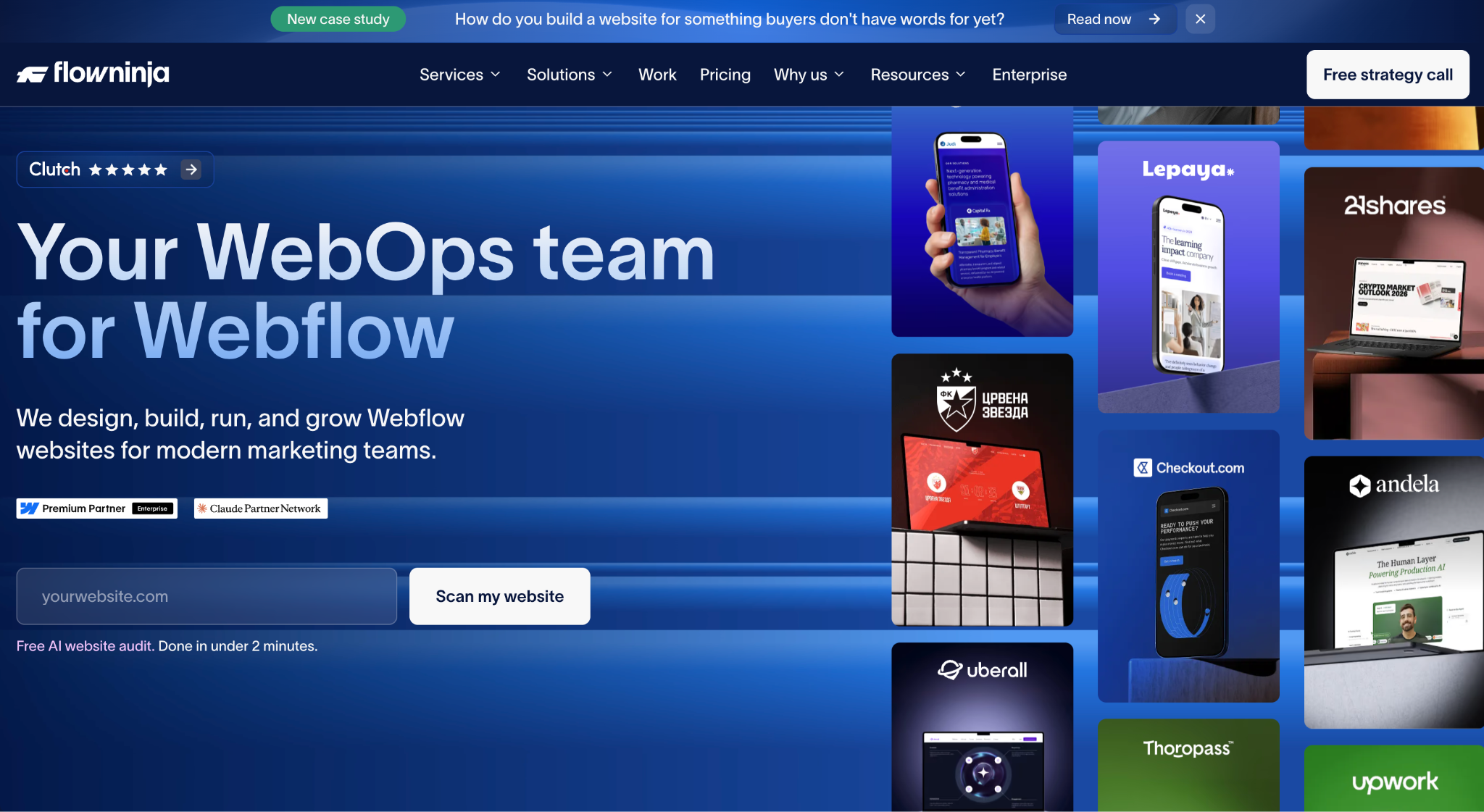Click the Flowninja logo

(93, 73)
